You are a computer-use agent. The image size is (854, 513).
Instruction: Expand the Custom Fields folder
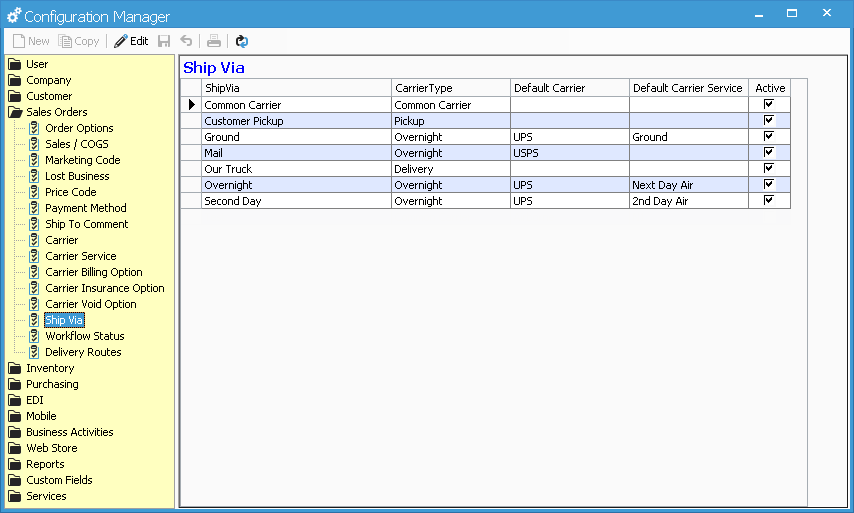50,480
